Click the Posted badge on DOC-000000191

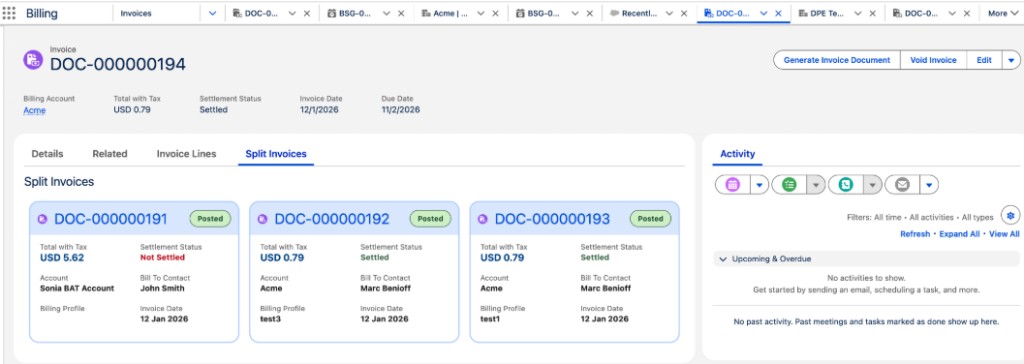210,219
